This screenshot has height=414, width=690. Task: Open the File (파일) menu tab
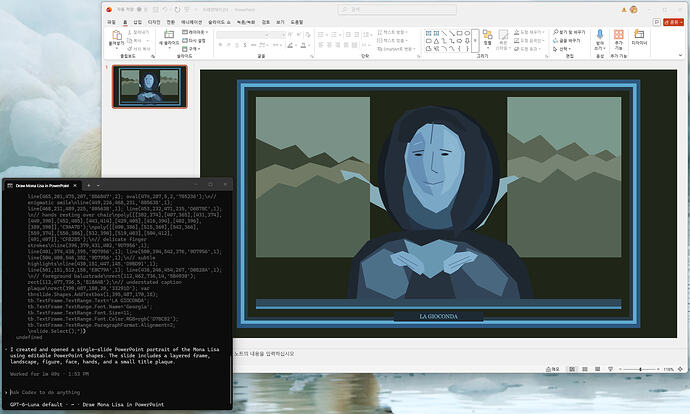click(111, 22)
